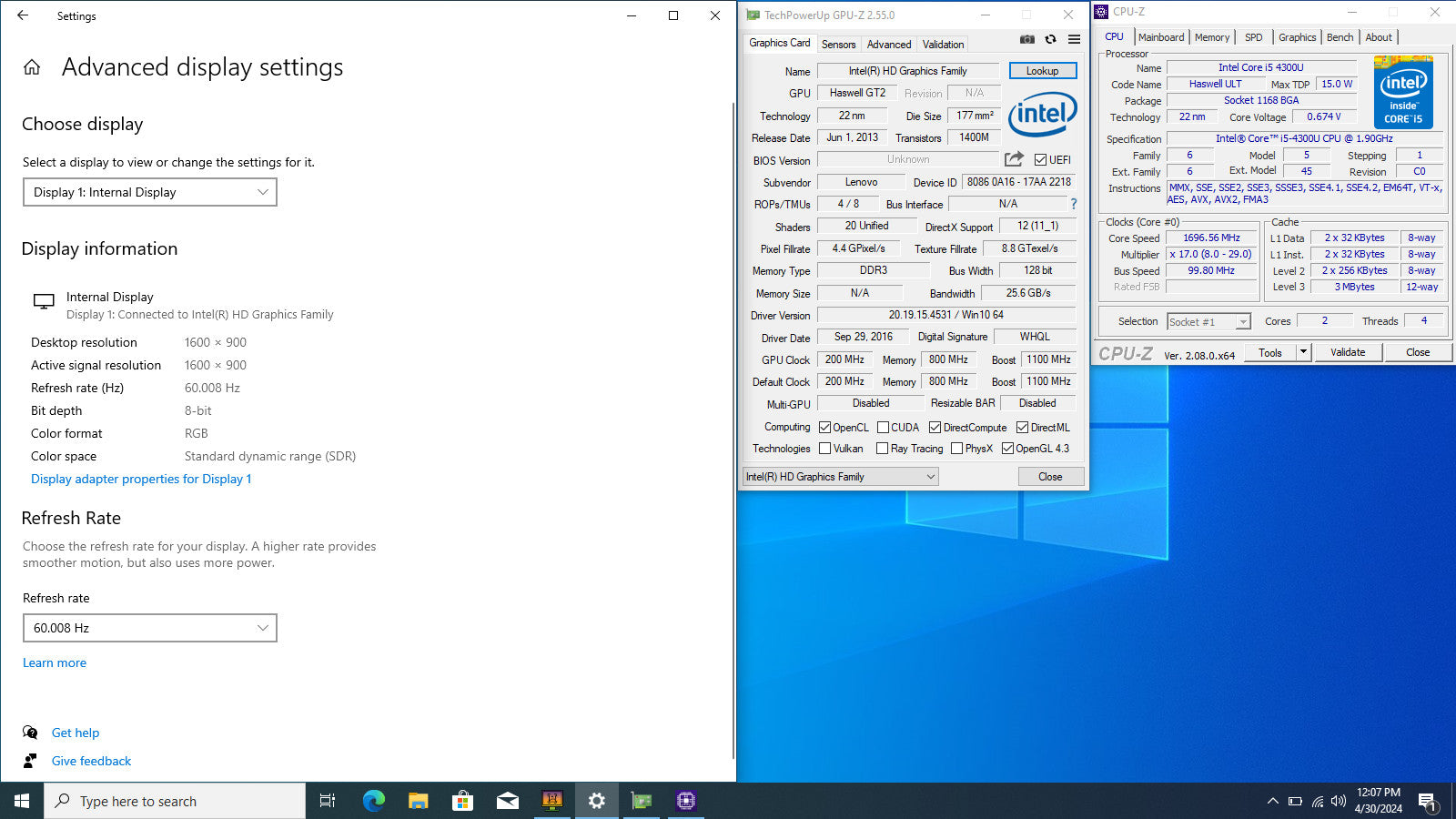Switch to the Mainboard tab in CPU-Z
Image resolution: width=1456 pixels, height=819 pixels.
1161,37
